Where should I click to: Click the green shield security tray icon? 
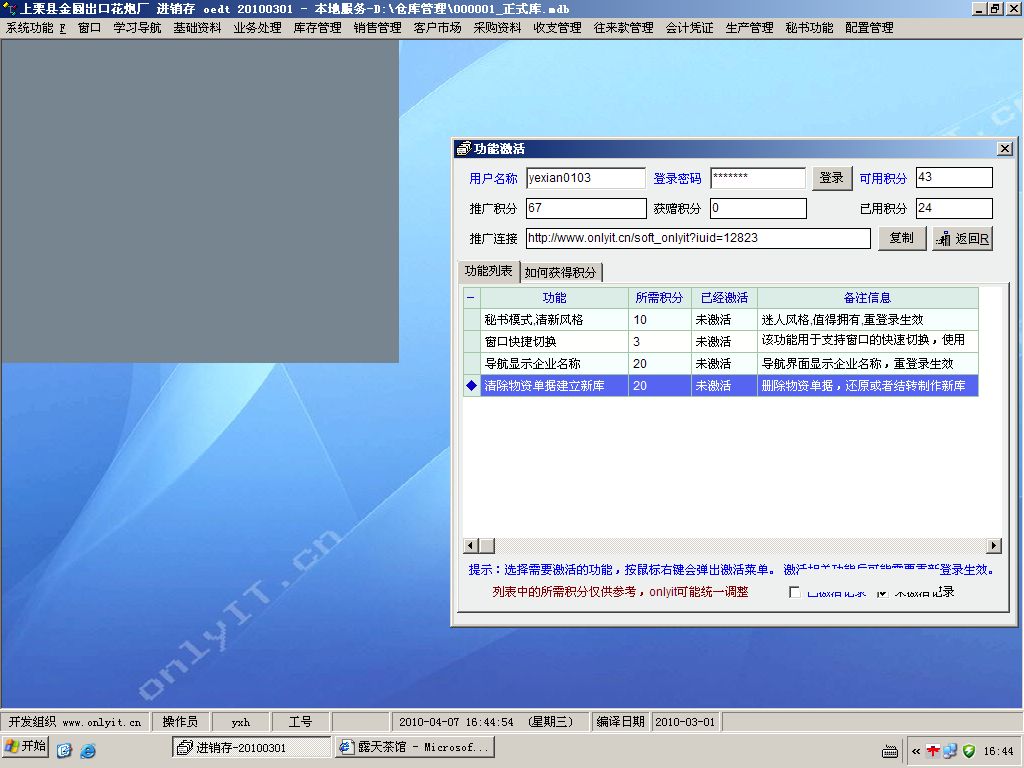point(968,750)
